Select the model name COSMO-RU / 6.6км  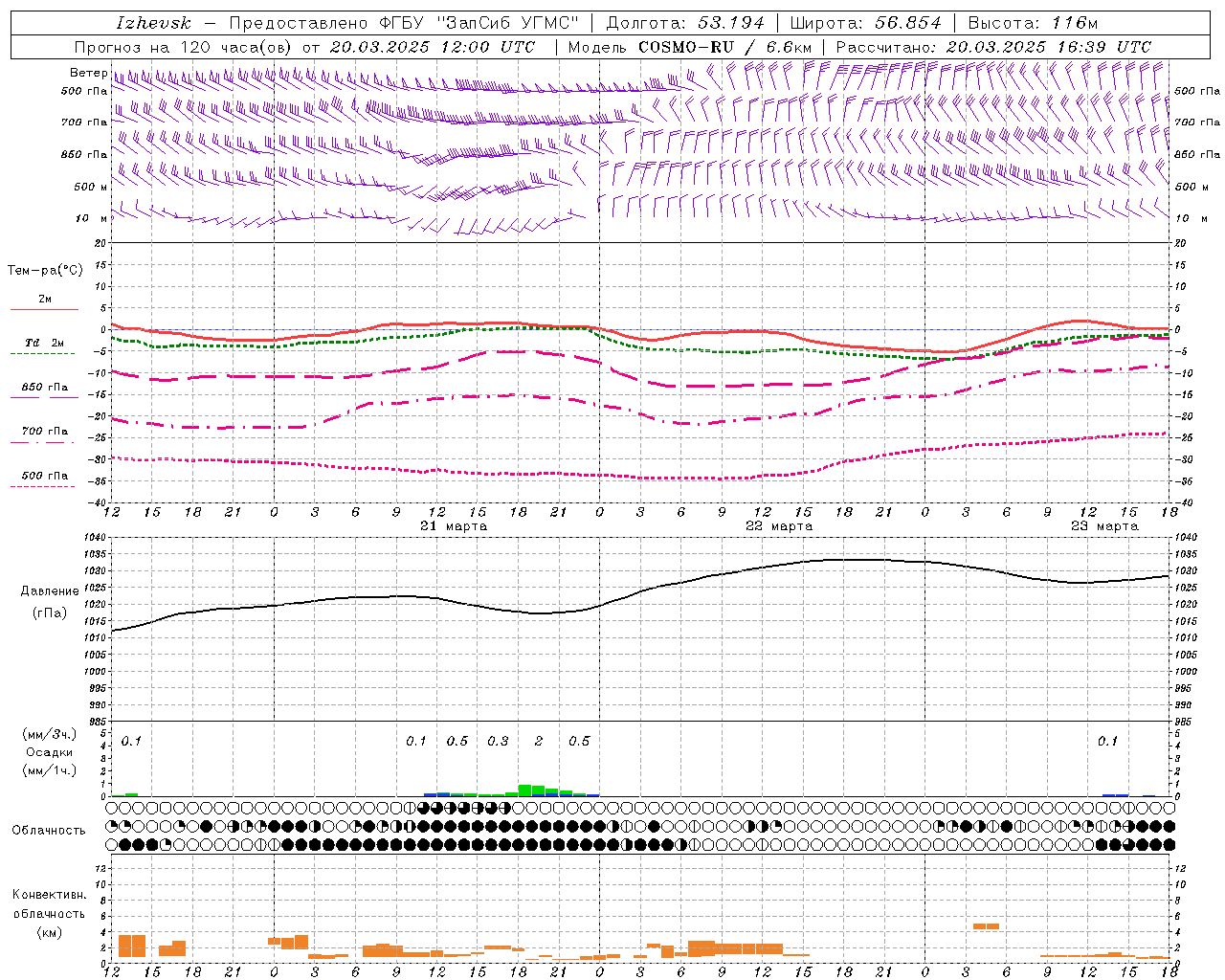click(x=725, y=47)
